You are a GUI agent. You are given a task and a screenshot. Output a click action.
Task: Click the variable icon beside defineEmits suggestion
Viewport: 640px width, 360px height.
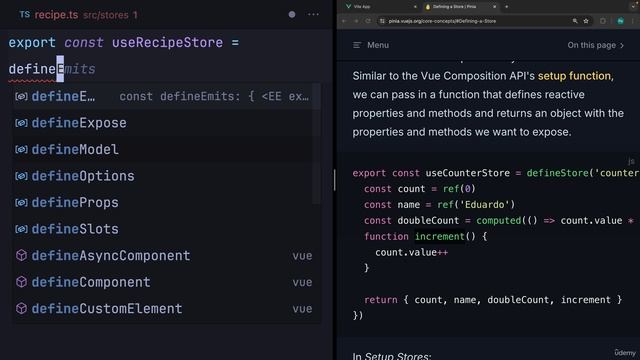tap(22, 96)
